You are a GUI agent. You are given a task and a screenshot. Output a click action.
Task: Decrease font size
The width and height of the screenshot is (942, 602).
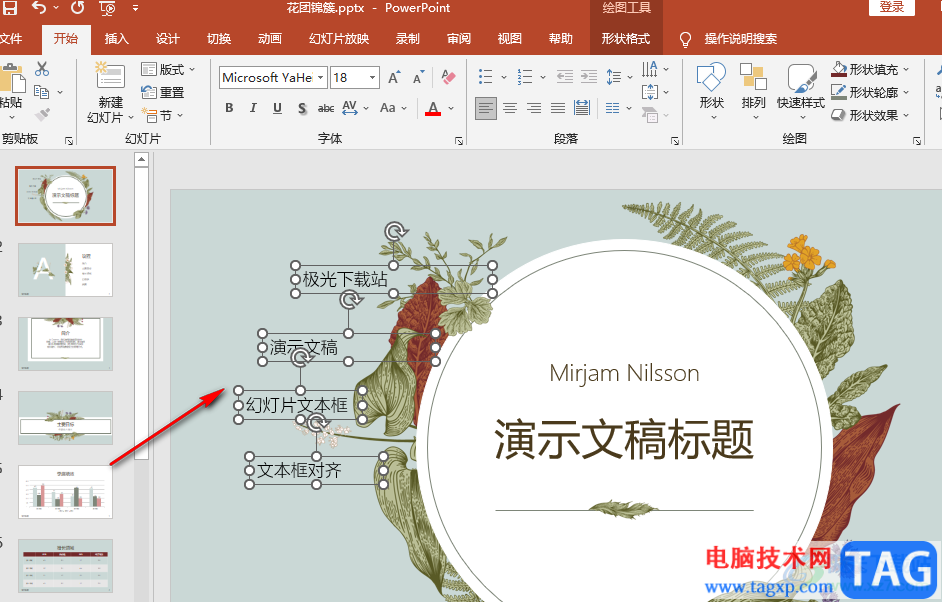point(419,78)
